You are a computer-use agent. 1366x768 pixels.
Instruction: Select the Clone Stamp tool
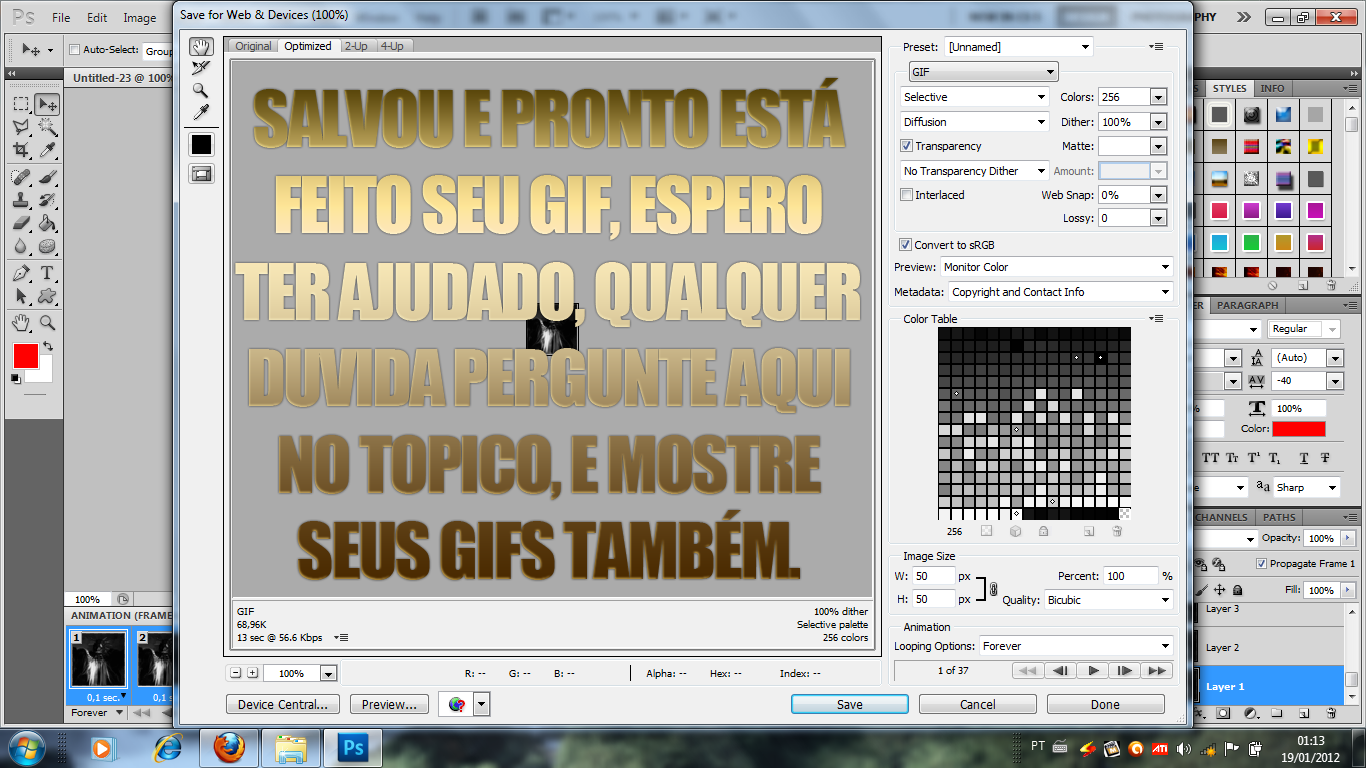tap(21, 201)
